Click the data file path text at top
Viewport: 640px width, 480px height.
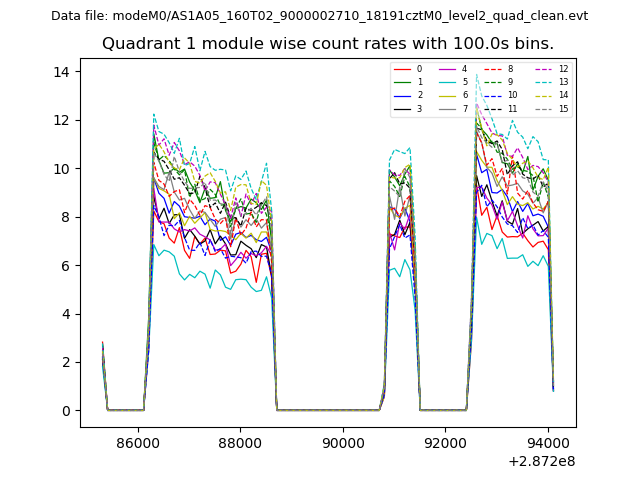[320, 16]
